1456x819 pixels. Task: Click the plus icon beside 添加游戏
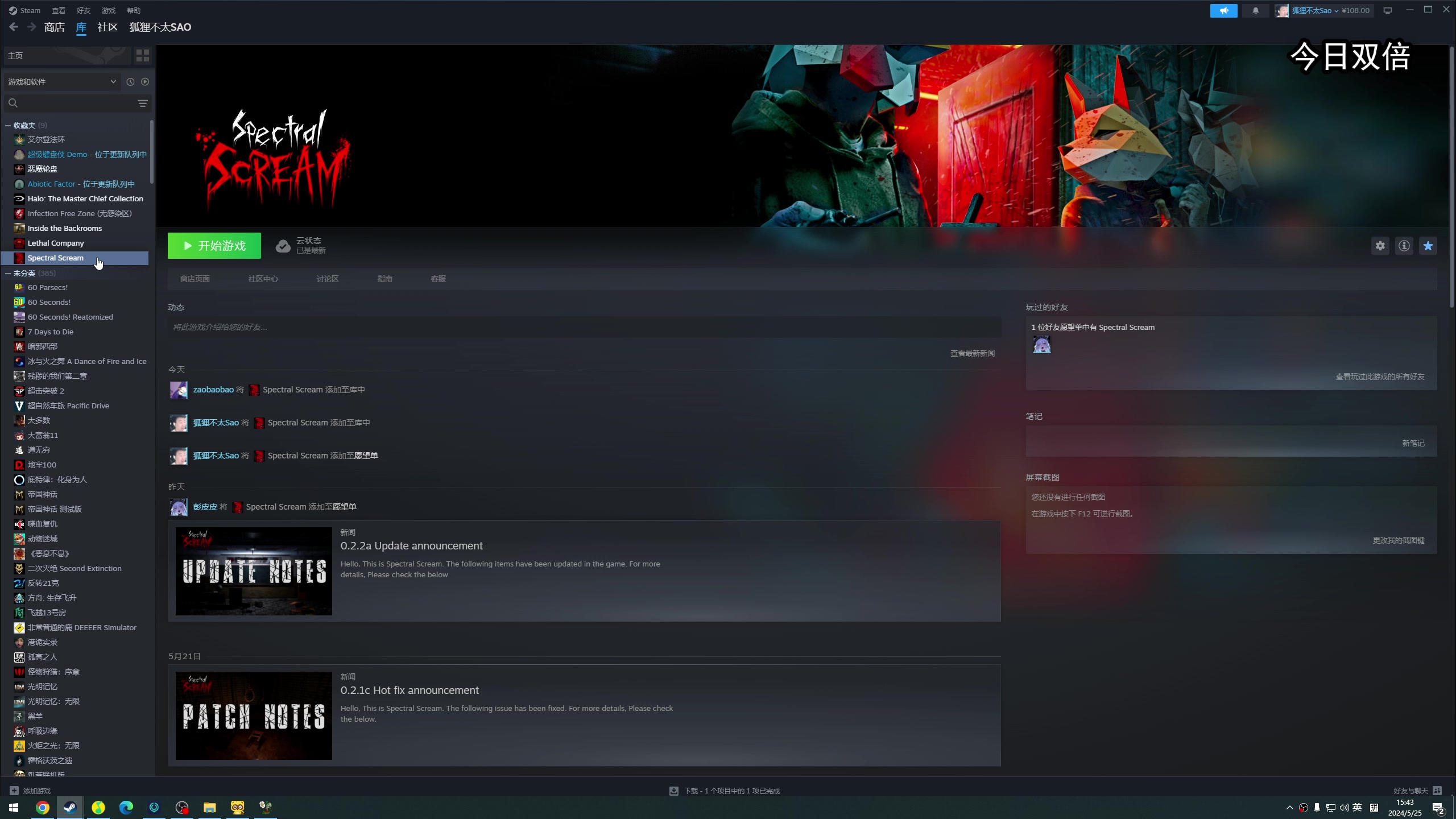(14, 791)
